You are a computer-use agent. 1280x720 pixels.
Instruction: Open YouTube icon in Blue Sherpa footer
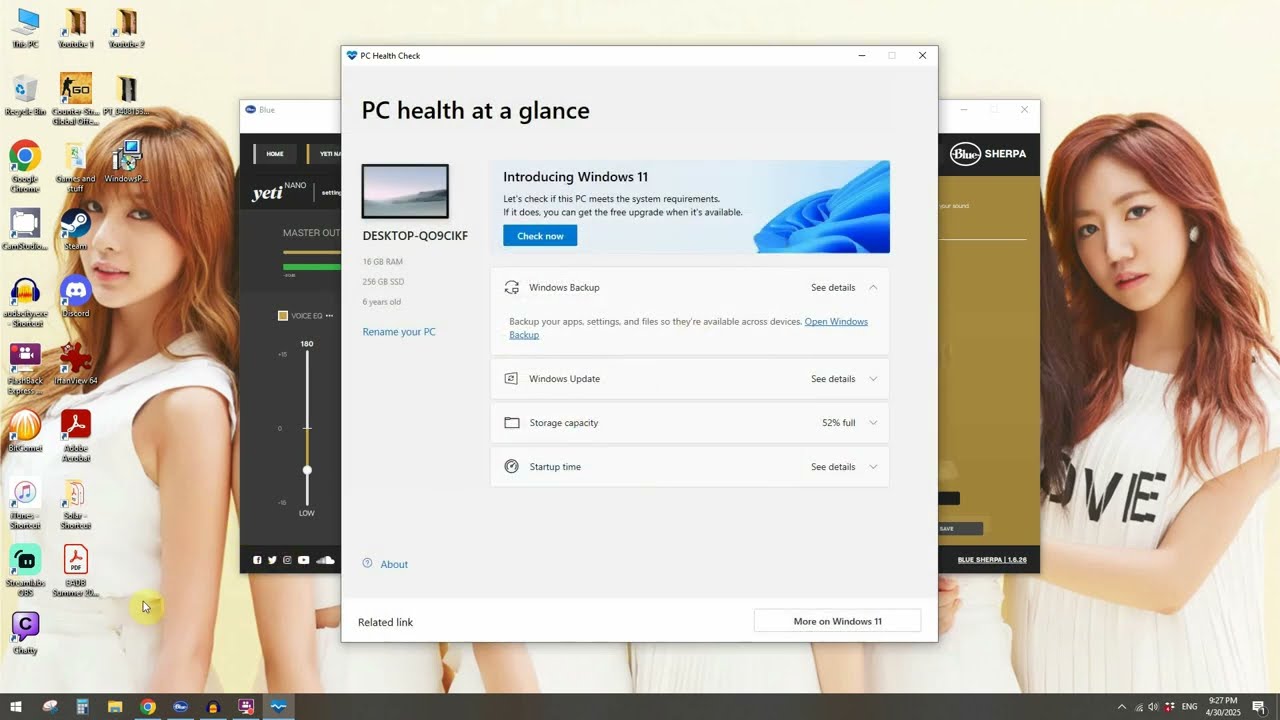click(x=303, y=560)
